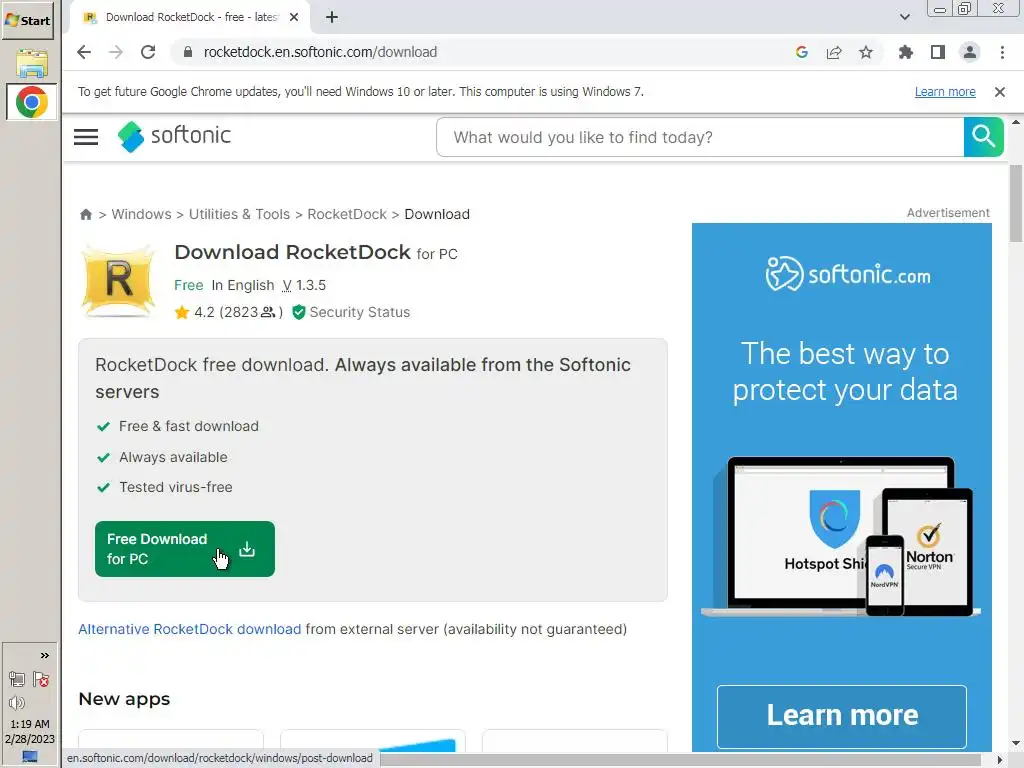Bookmark this tab with star icon
Image resolution: width=1024 pixels, height=768 pixels.
(x=866, y=52)
